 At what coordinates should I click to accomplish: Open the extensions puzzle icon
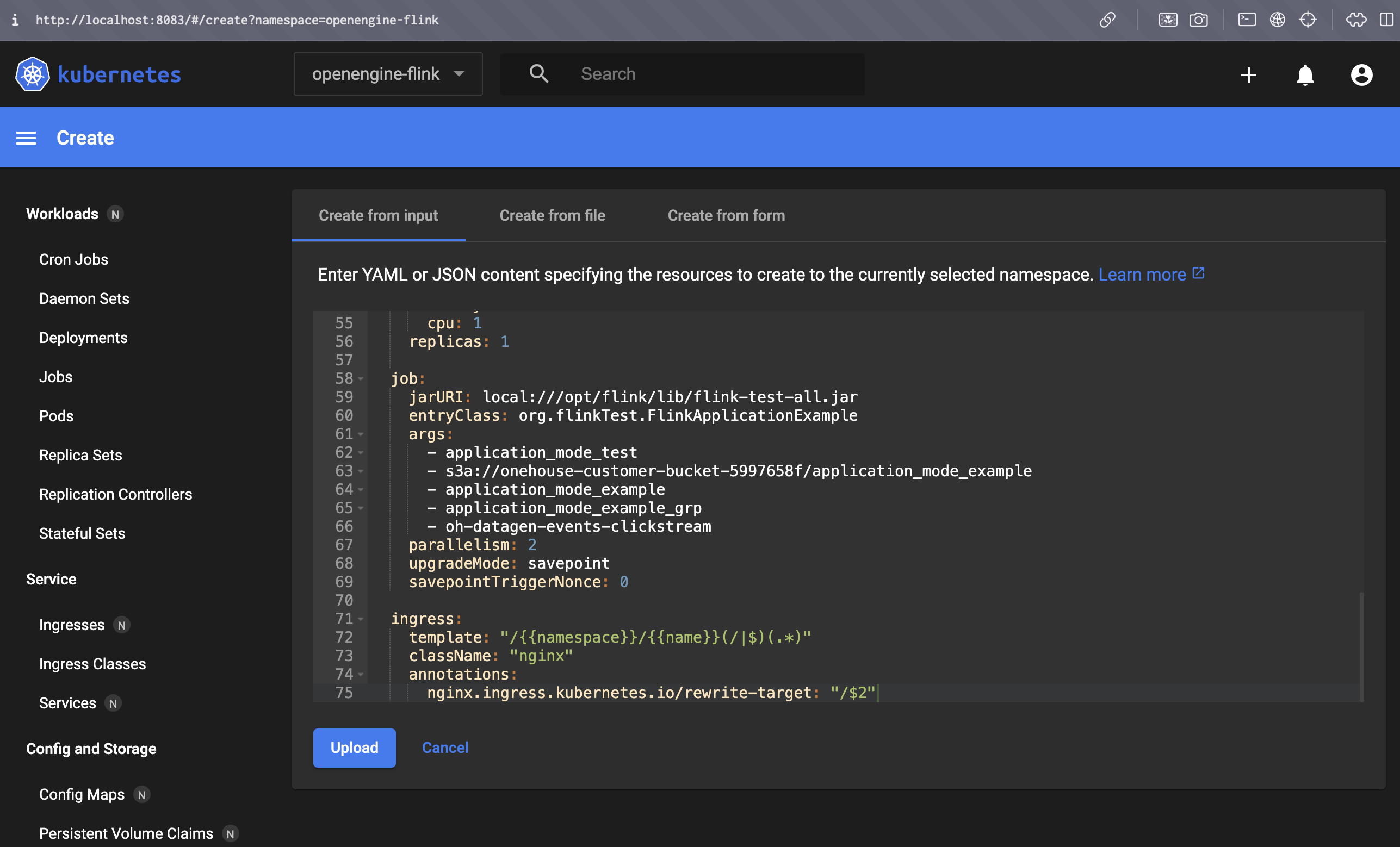click(x=1356, y=20)
